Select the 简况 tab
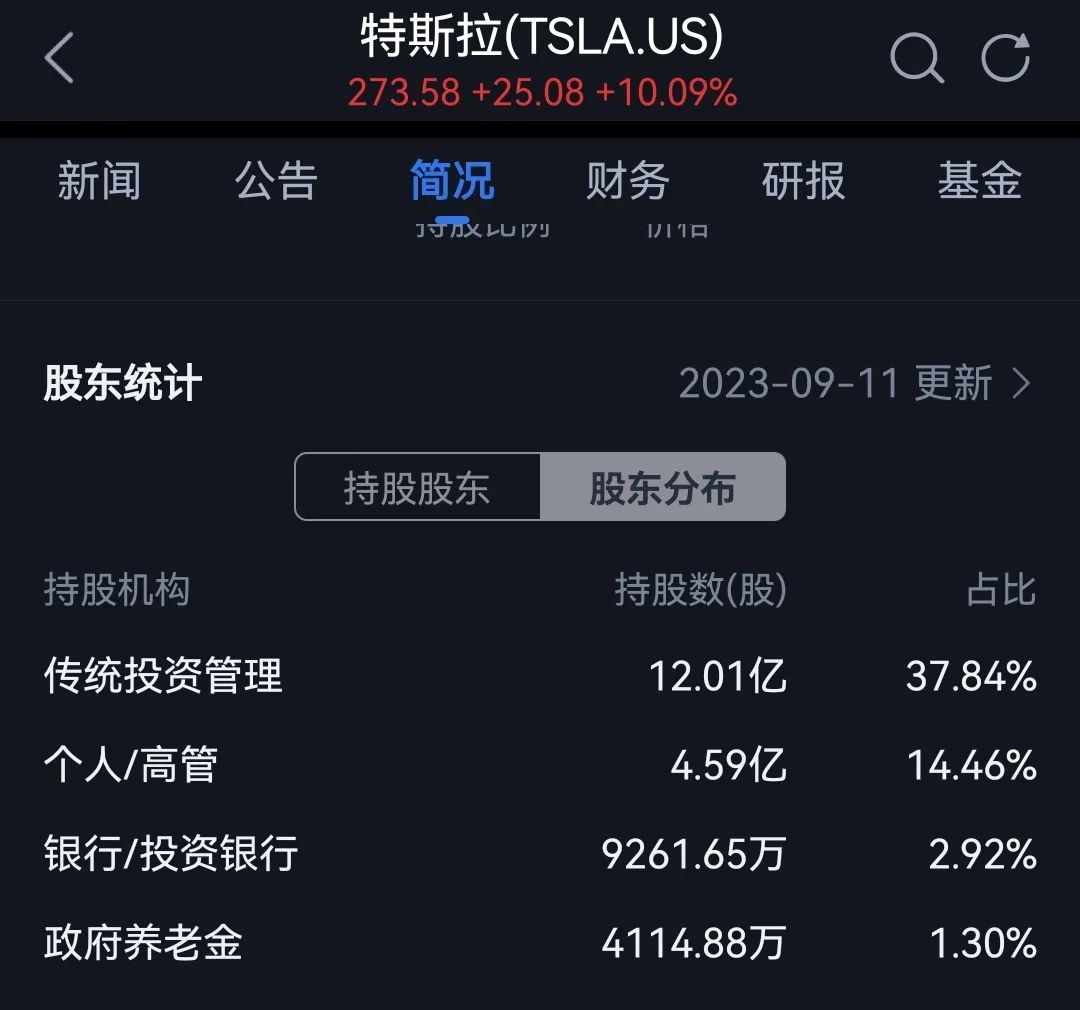 452,182
